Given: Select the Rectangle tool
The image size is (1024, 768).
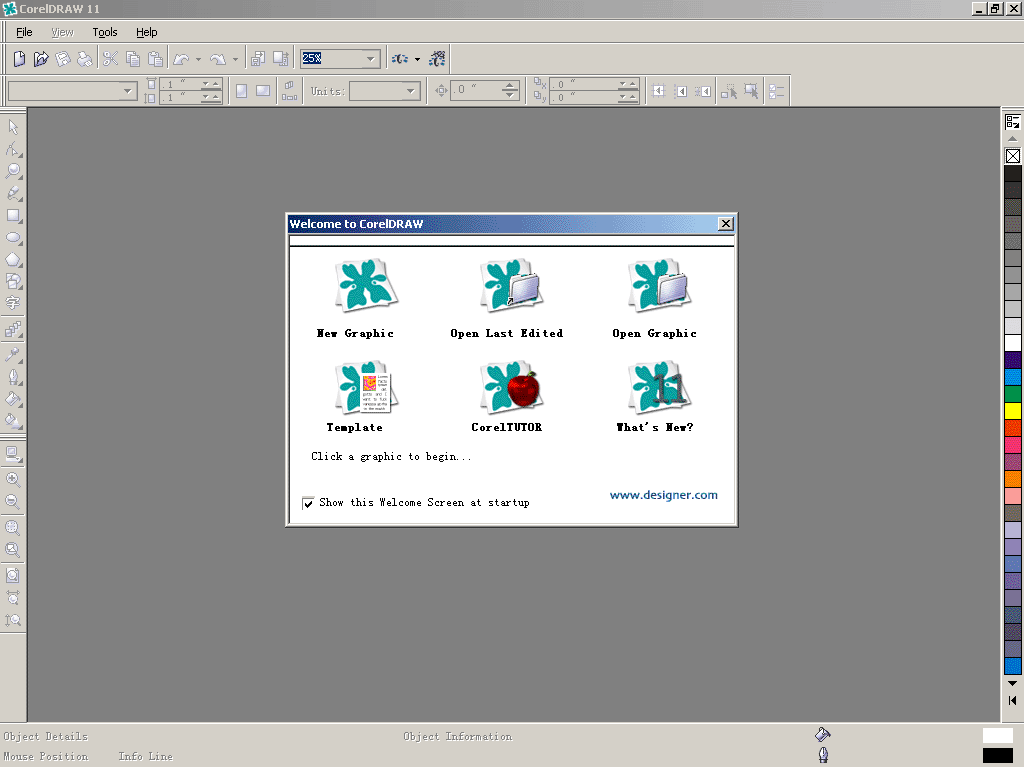Looking at the screenshot, I should 13,216.
